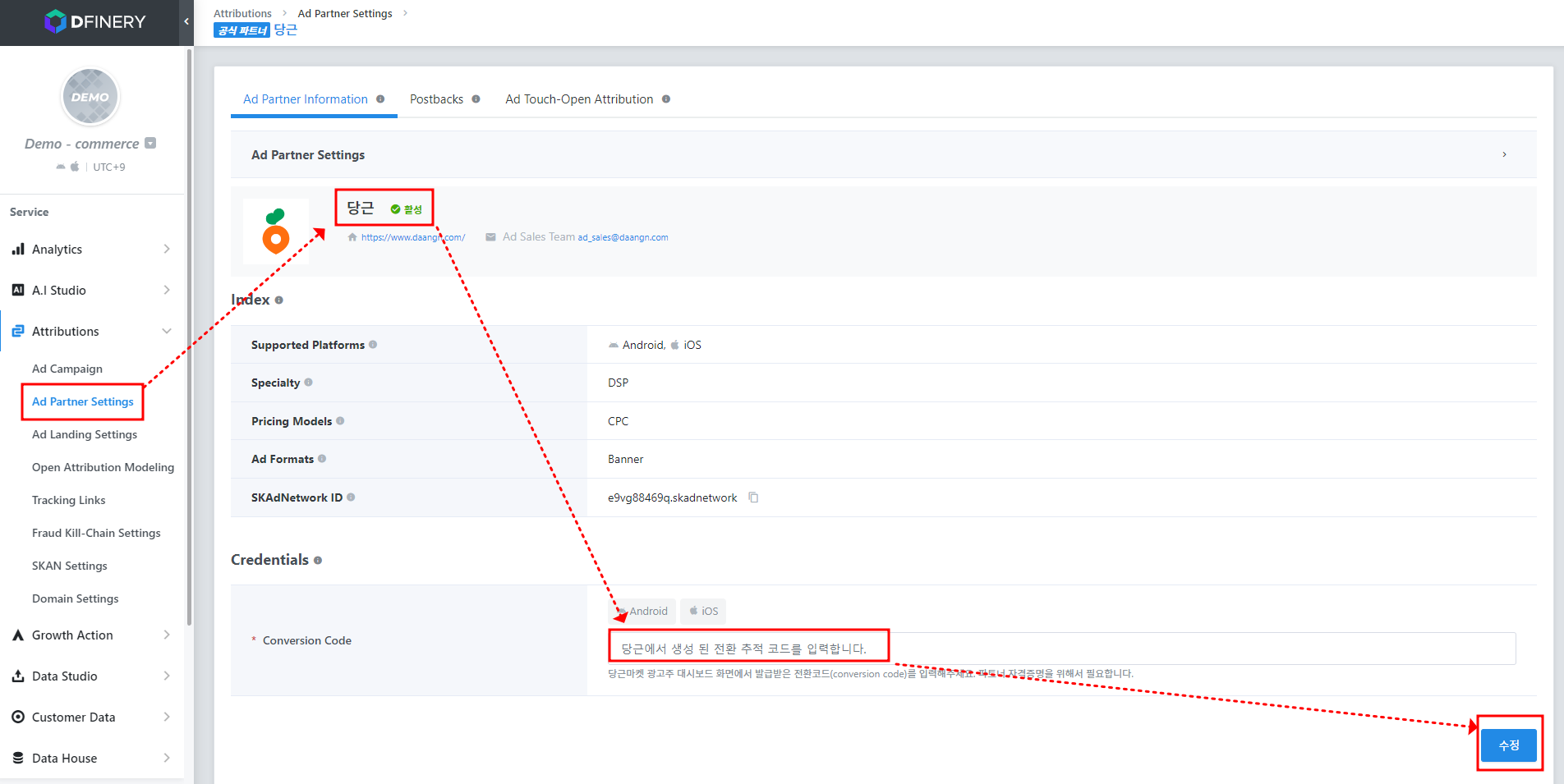Go to Tracking Links

tap(68, 500)
